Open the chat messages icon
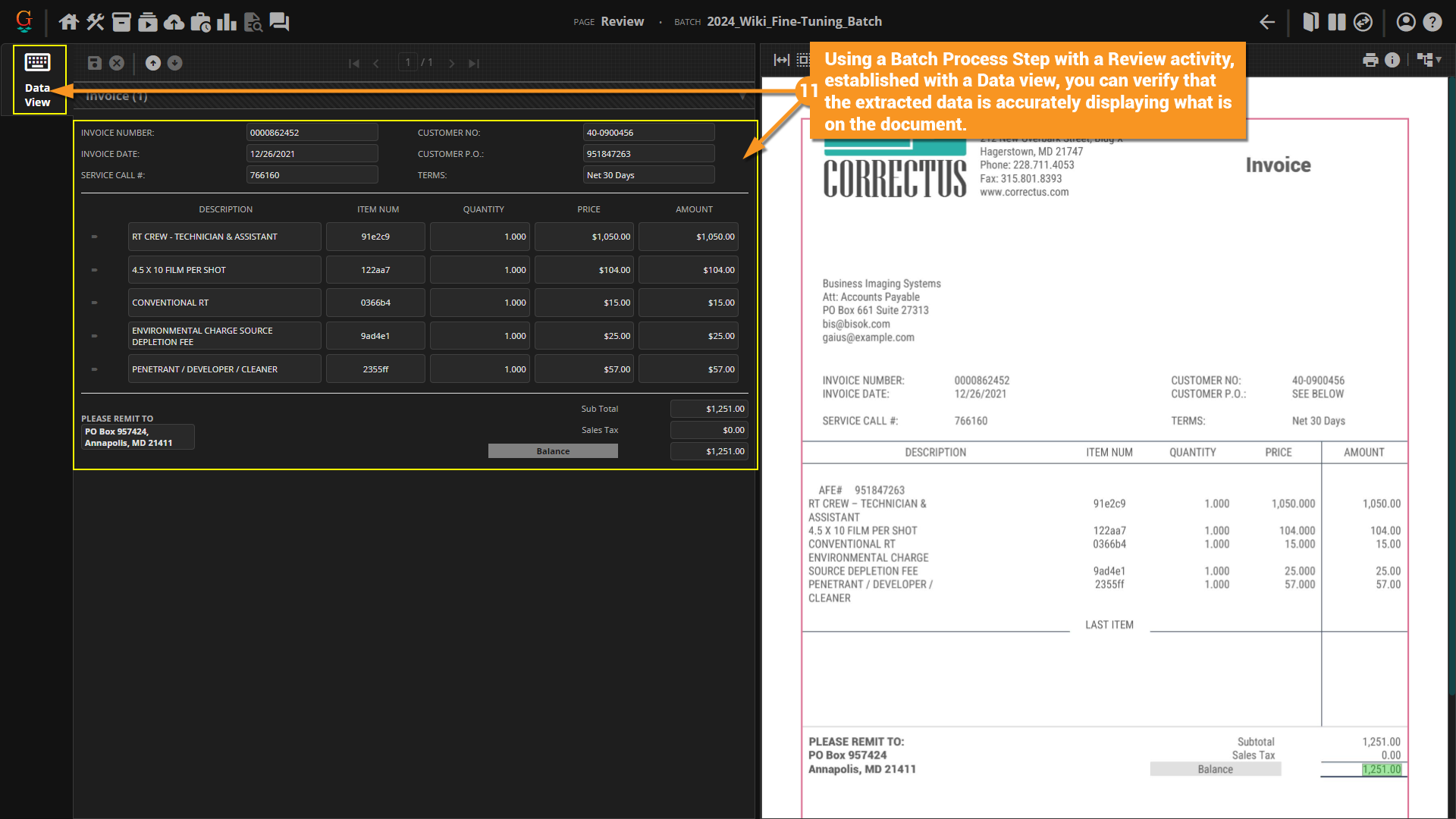Viewport: 1456px width, 819px height. click(279, 22)
